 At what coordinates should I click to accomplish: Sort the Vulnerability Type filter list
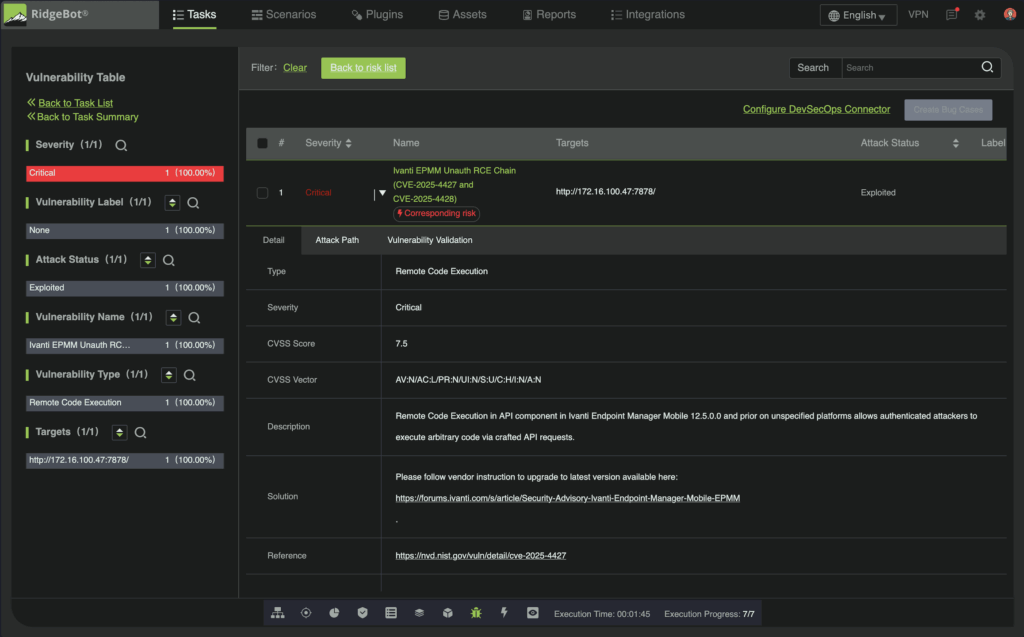[x=168, y=375]
